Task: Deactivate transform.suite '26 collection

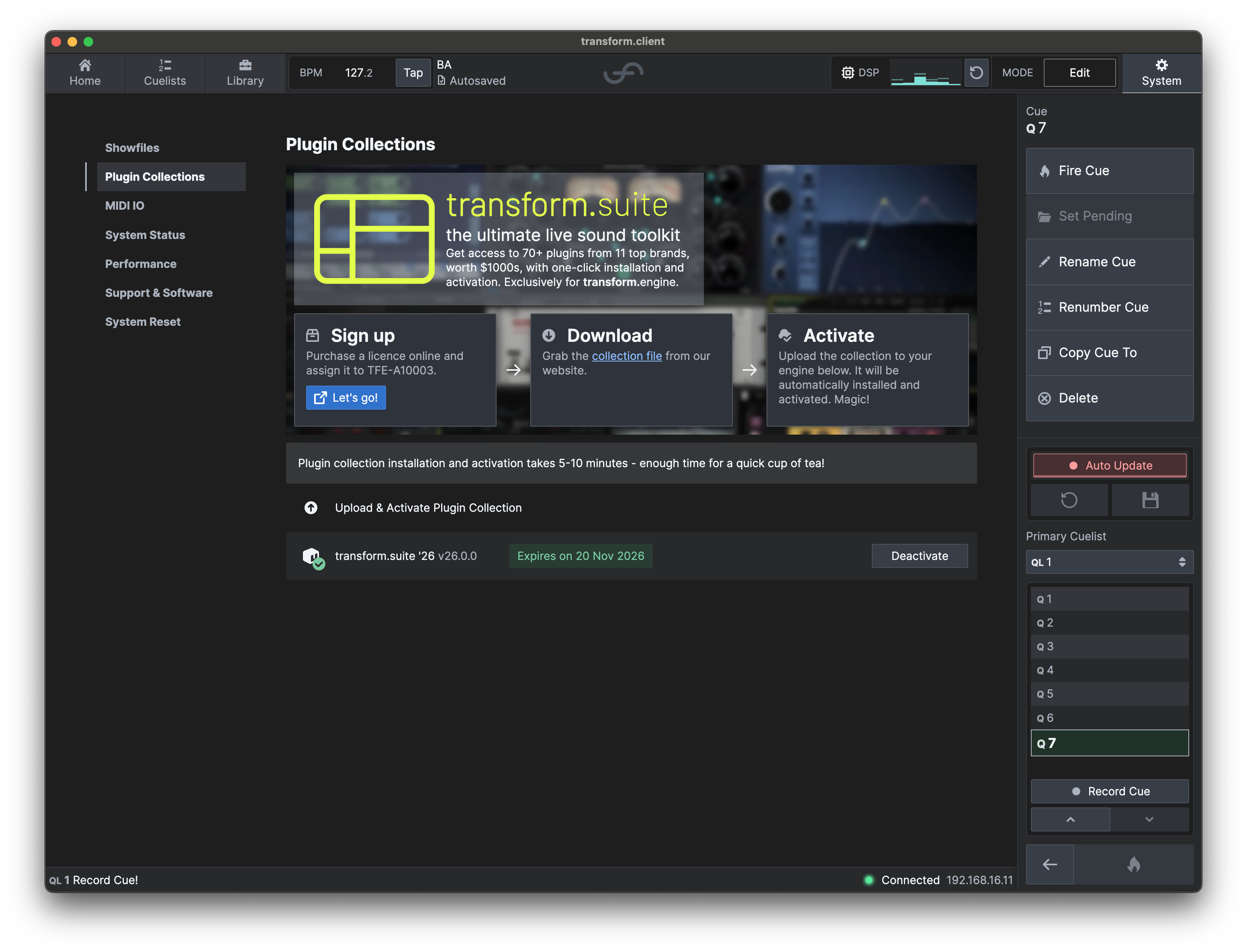Action: tap(919, 556)
